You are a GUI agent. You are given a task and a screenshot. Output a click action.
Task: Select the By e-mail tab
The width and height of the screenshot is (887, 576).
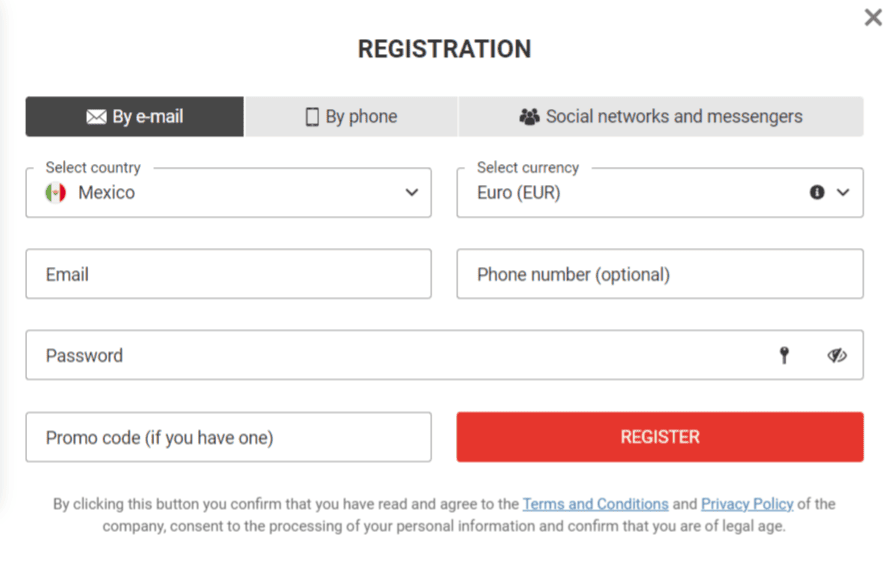click(x=135, y=117)
